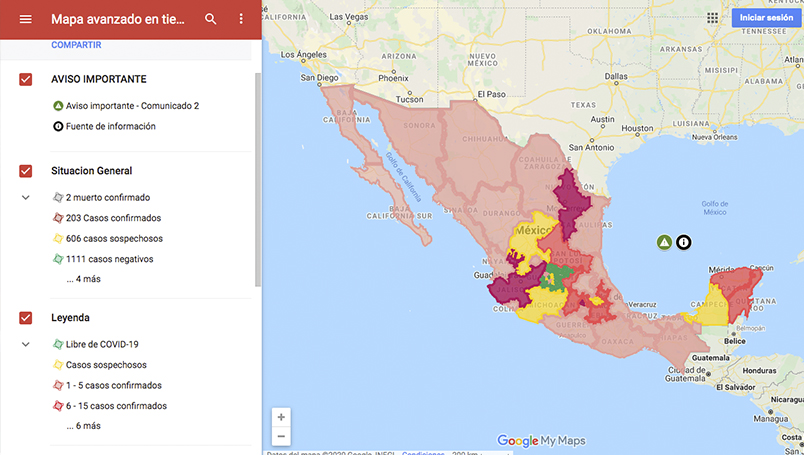The image size is (804, 455).
Task: Zoom in with the plus button
Action: point(281,417)
